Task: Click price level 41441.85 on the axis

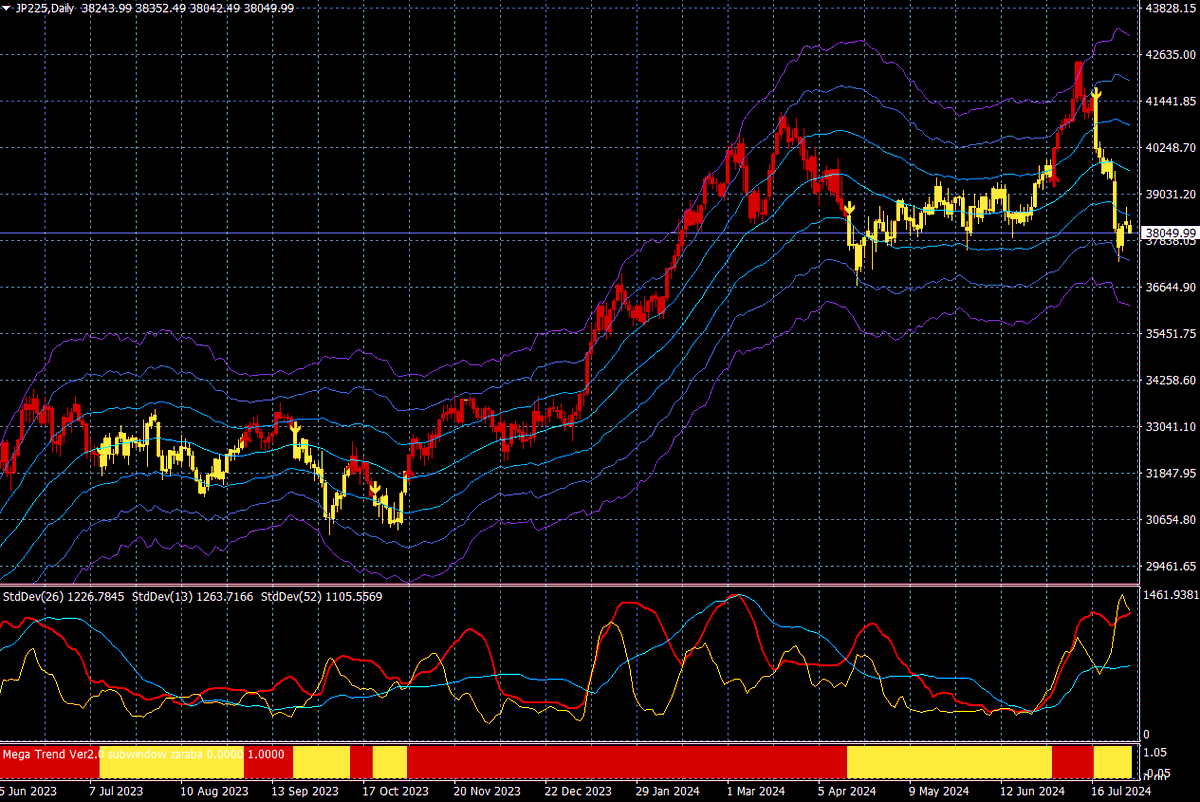Action: [1169, 101]
